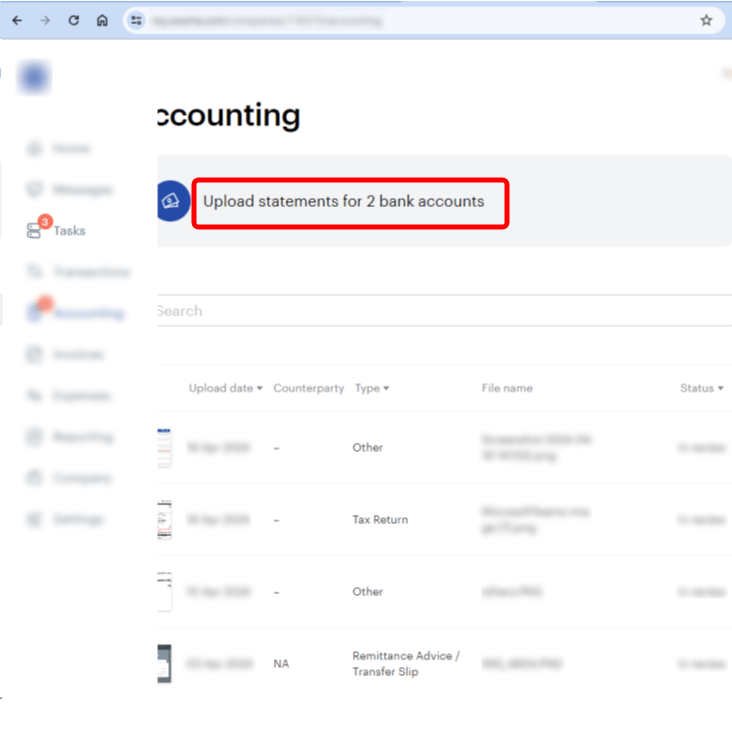The image size is (732, 738).
Task: Go back using browser back arrow
Action: click(x=17, y=21)
